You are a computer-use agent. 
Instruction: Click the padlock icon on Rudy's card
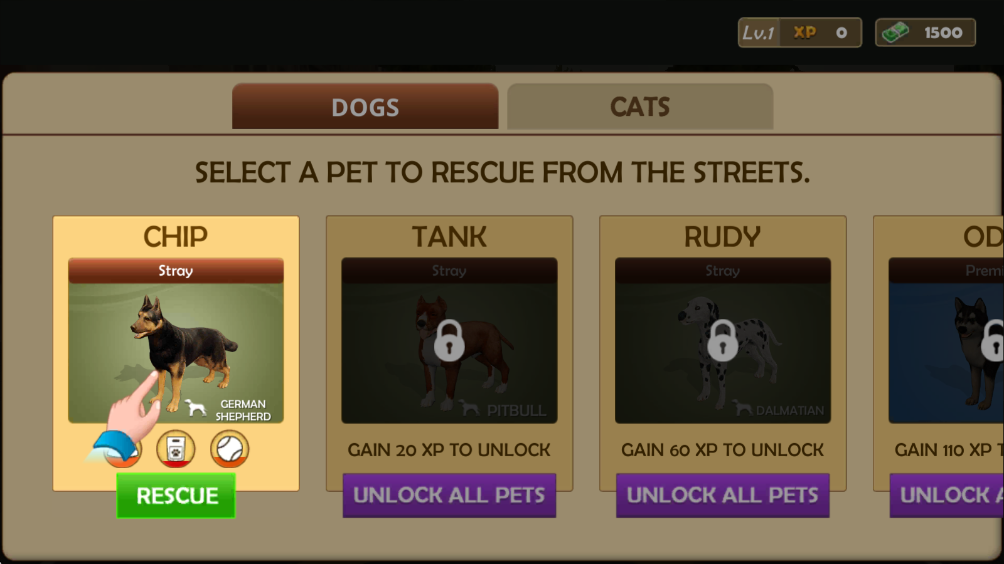click(722, 340)
